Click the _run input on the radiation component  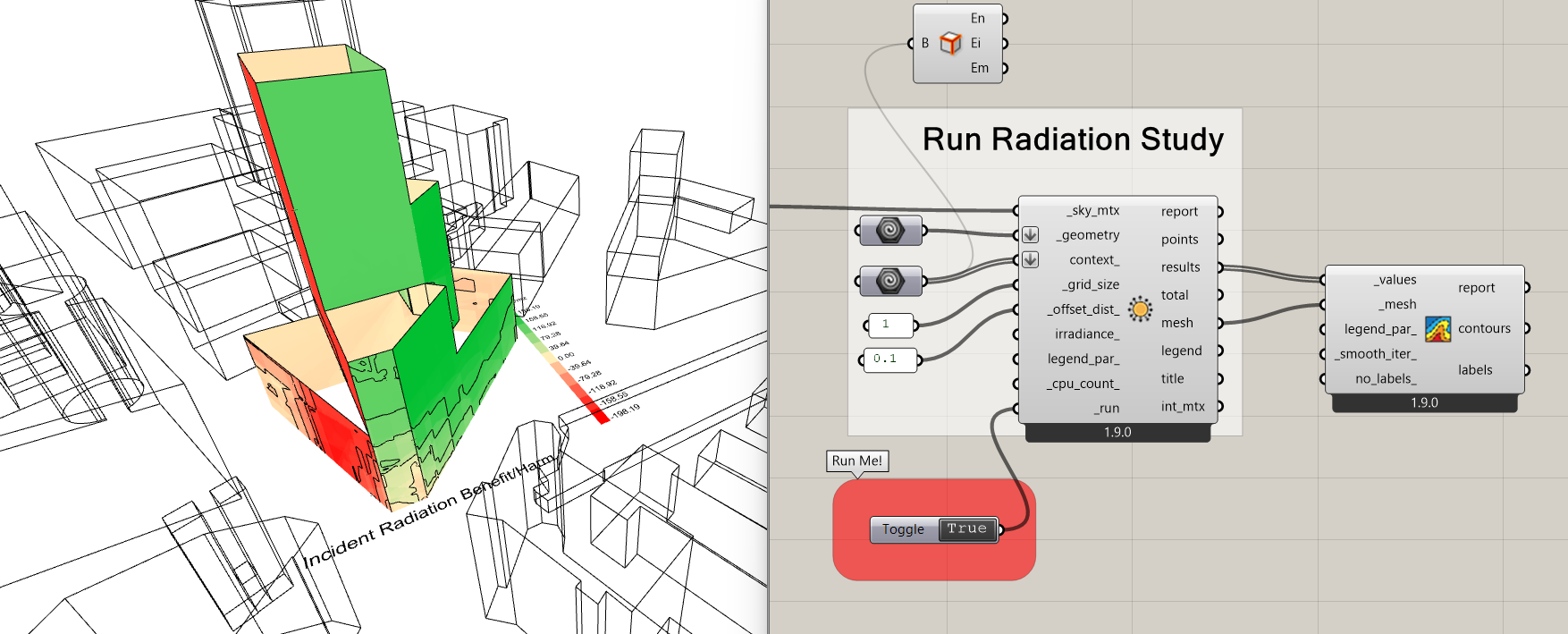(1106, 409)
